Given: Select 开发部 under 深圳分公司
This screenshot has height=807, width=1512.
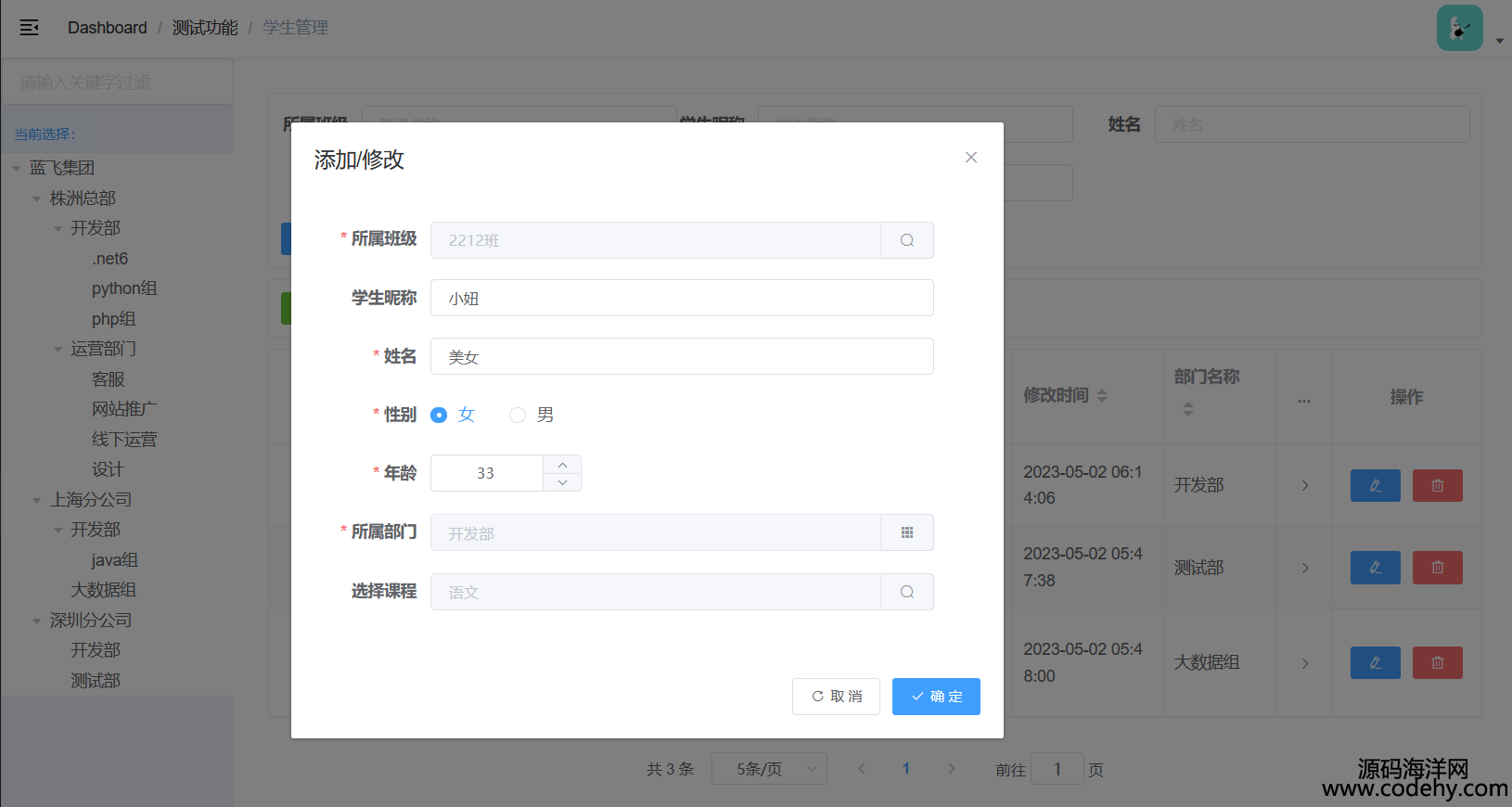Looking at the screenshot, I should pyautogui.click(x=96, y=650).
